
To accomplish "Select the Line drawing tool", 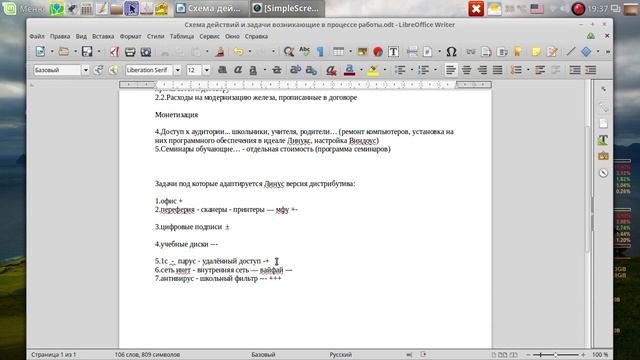I will (571, 51).
